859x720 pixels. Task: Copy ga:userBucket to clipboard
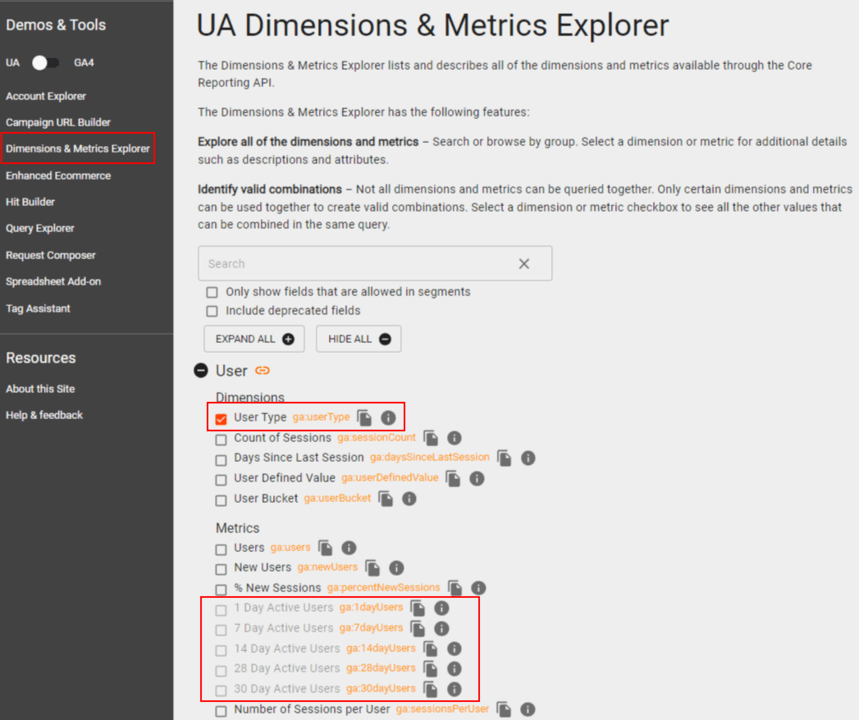click(386, 499)
